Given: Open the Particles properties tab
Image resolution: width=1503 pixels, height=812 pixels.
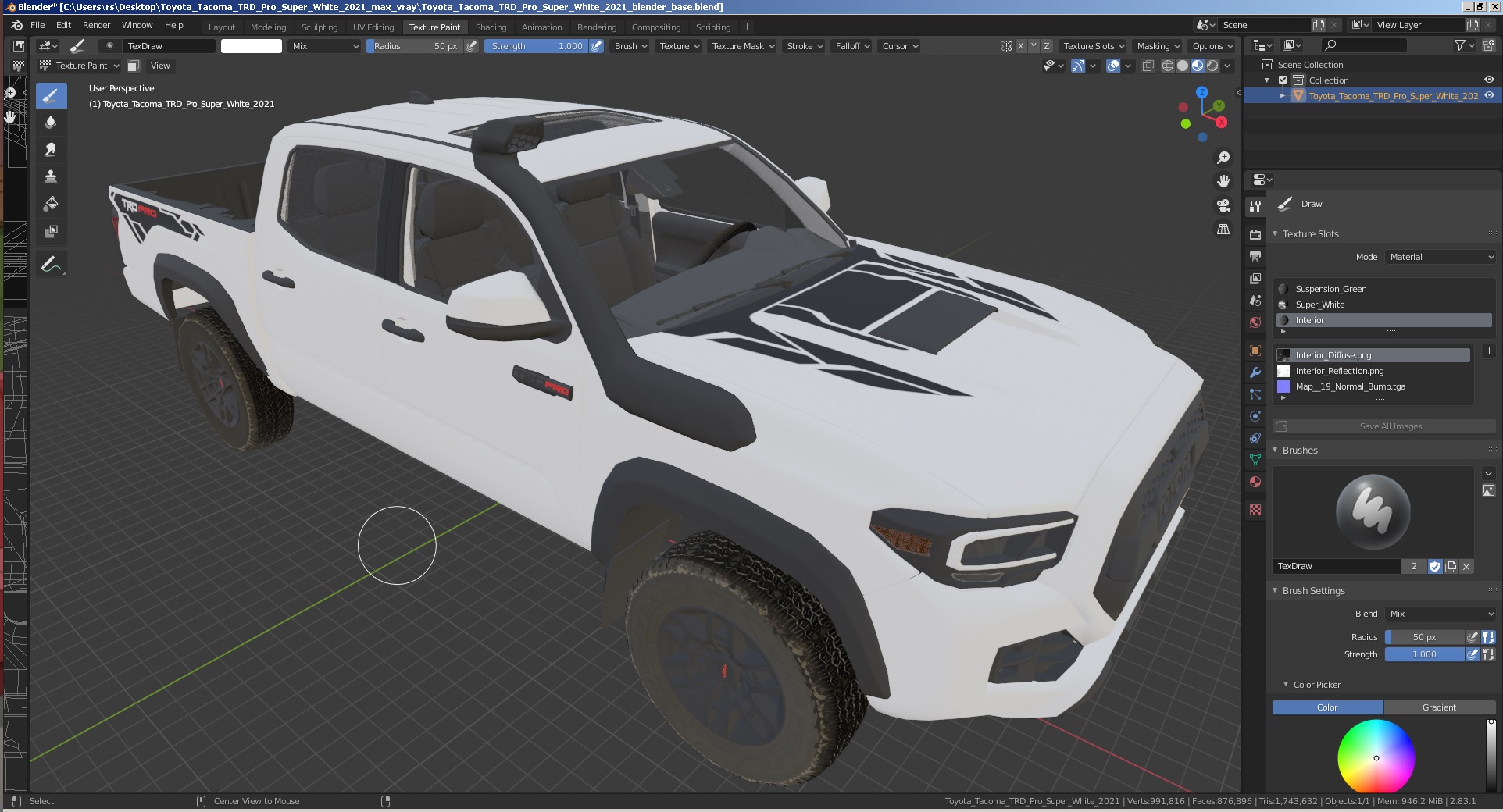Looking at the screenshot, I should tap(1255, 394).
